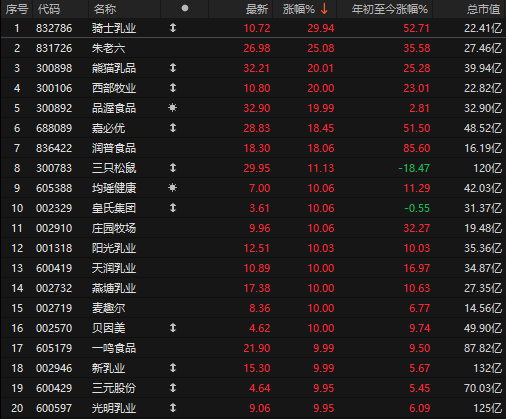Click the sunburst marker icon beside 品渥食品
This screenshot has width=506, height=419.
pyautogui.click(x=172, y=108)
